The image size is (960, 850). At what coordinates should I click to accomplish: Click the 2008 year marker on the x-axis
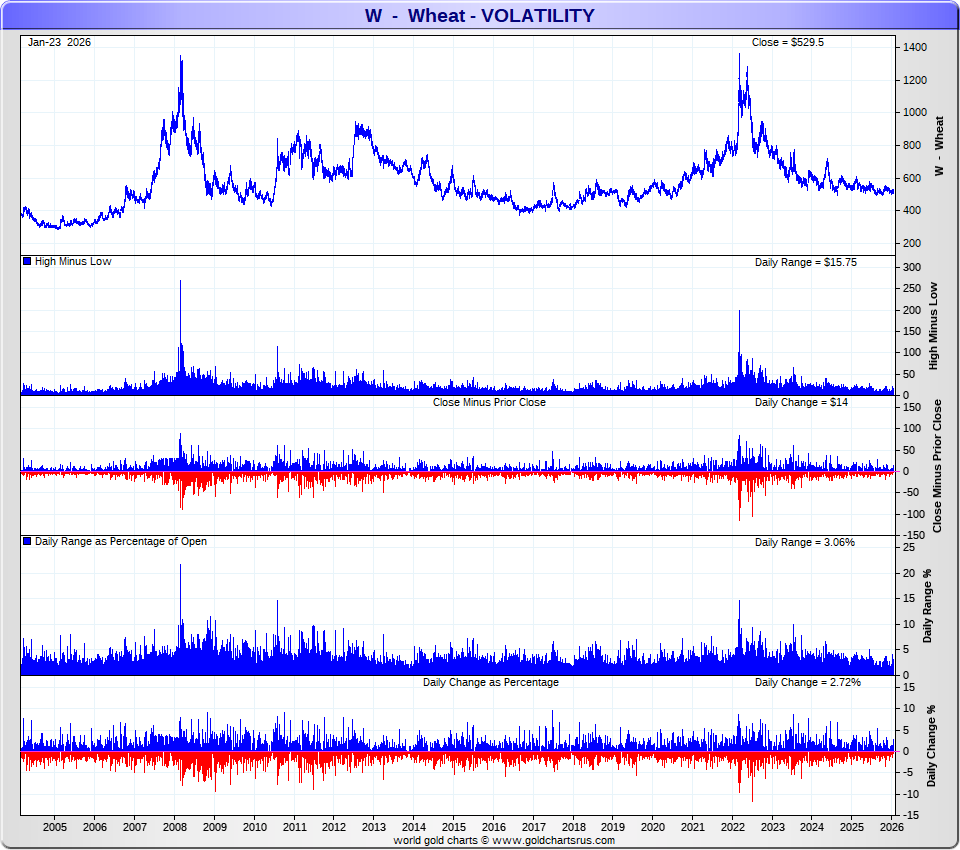174,827
